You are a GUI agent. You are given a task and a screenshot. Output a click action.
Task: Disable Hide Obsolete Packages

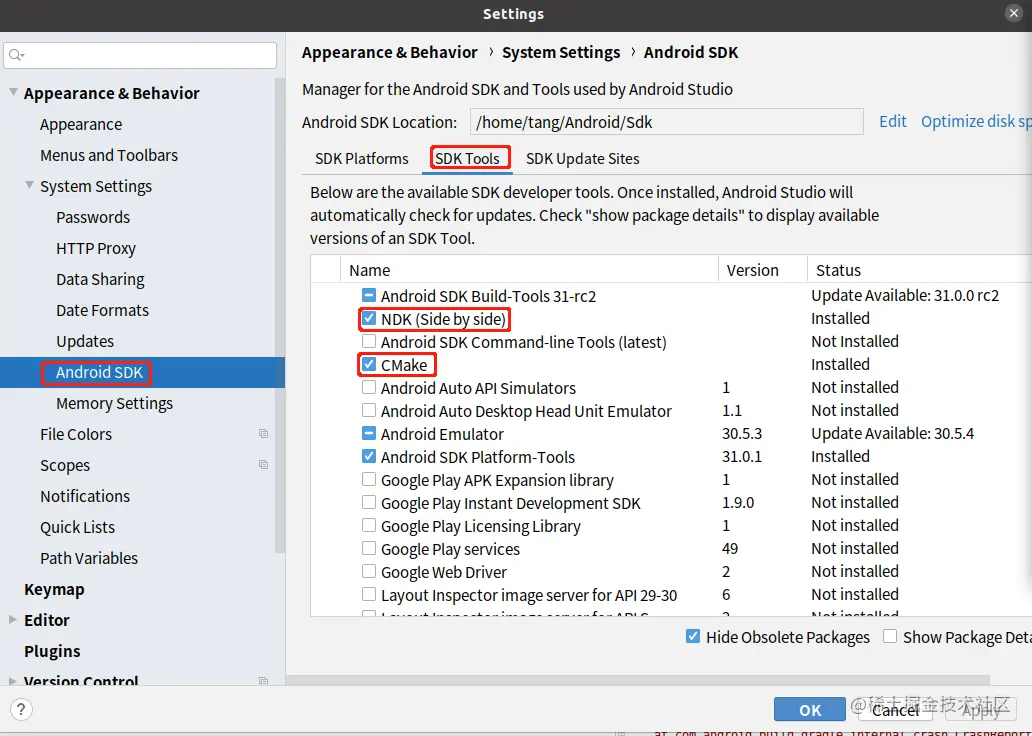pos(693,637)
